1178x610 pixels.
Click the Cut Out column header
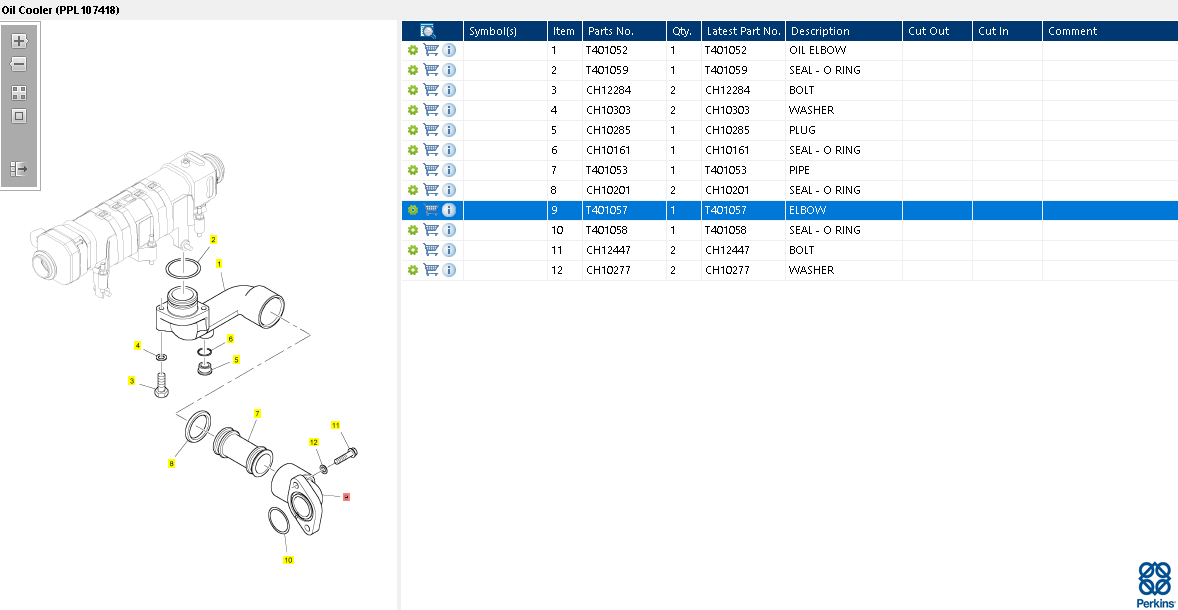click(938, 31)
